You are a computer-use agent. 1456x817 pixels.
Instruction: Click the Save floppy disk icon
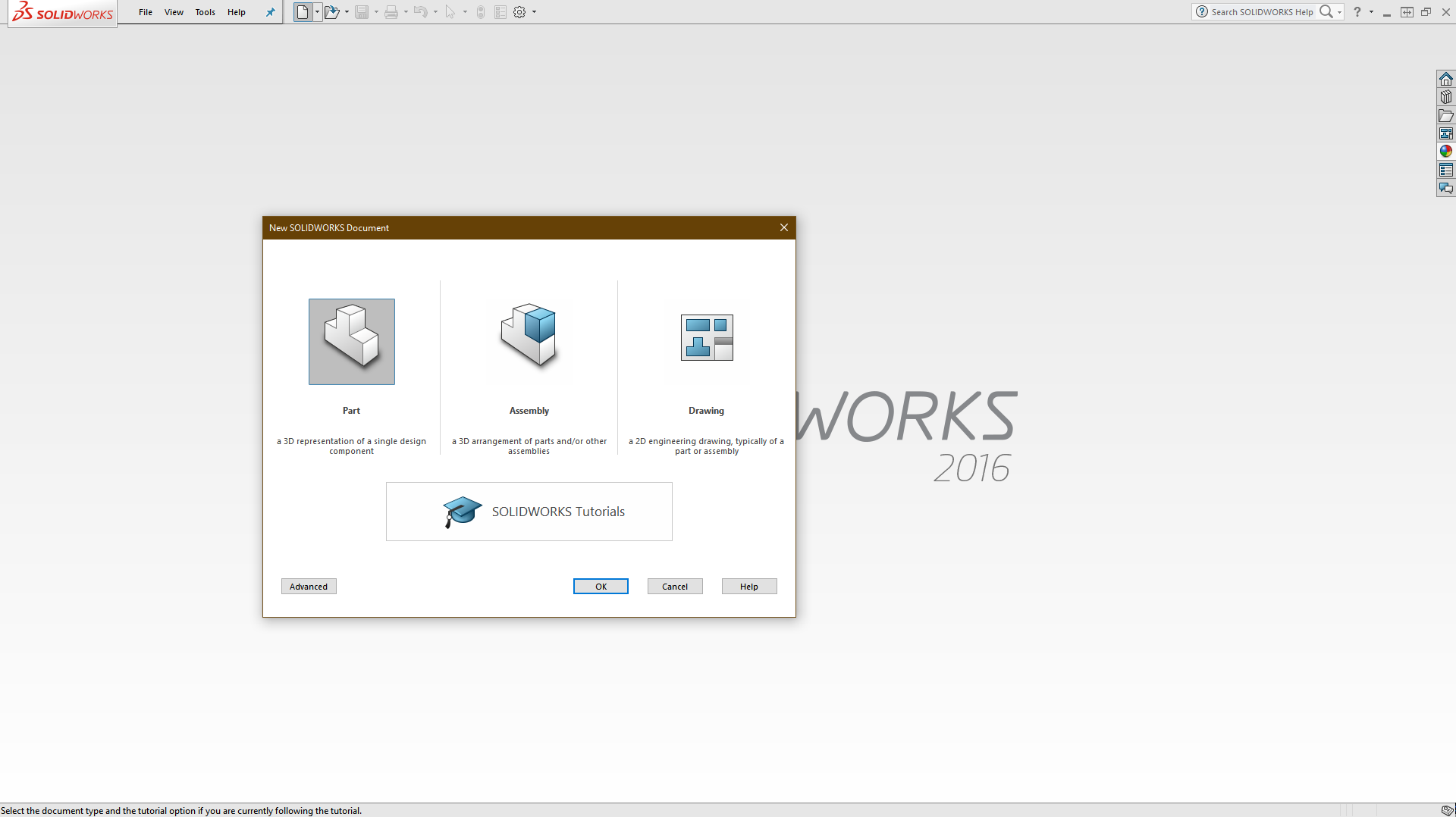click(x=362, y=12)
